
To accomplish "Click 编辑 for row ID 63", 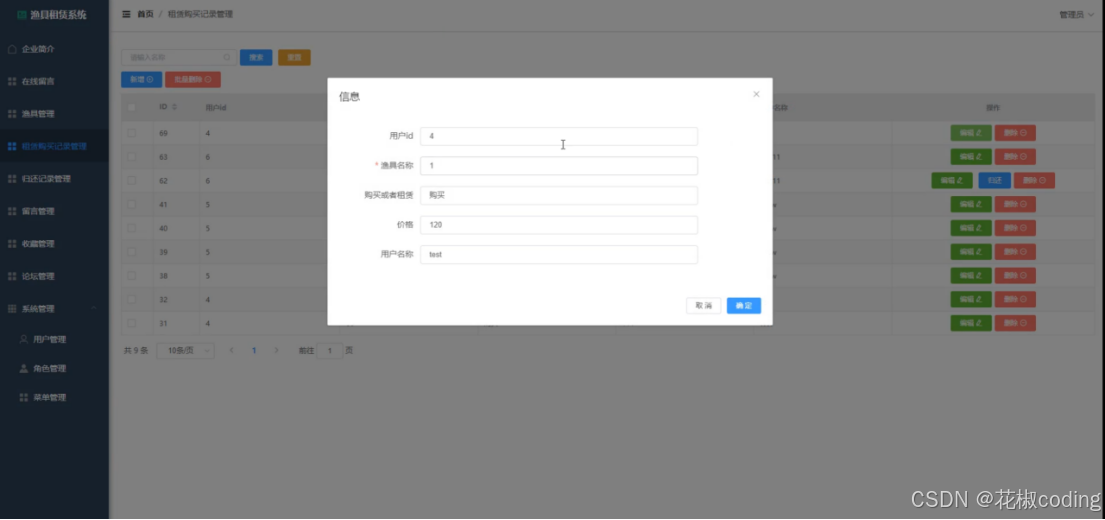I will [x=971, y=157].
